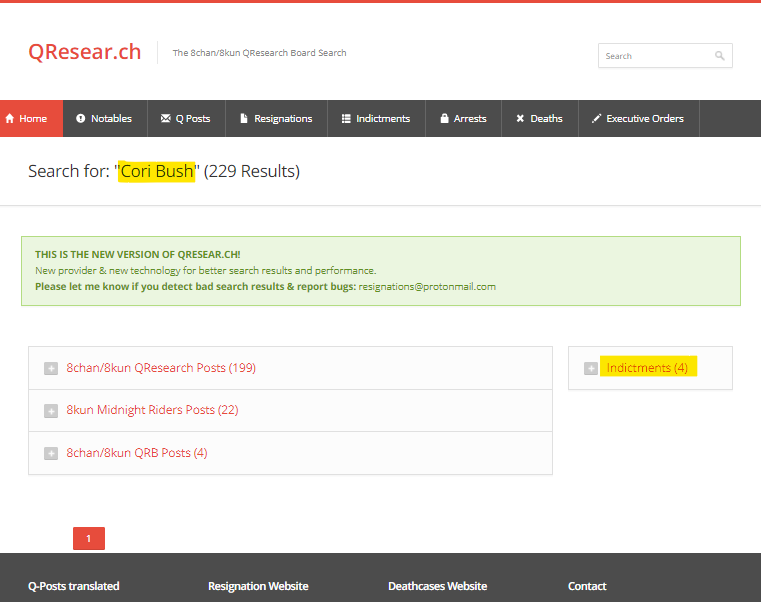Click the Arrests padlock icon
Image resolution: width=761 pixels, height=602 pixels.
(x=444, y=118)
